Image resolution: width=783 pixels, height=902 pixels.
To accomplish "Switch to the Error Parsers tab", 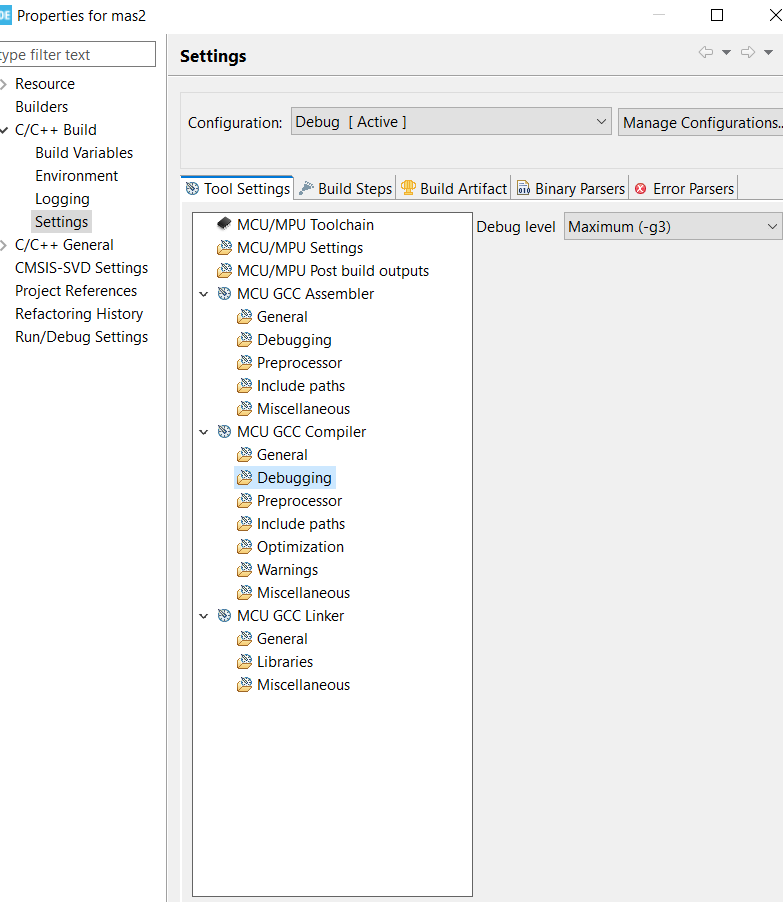I will 684,188.
